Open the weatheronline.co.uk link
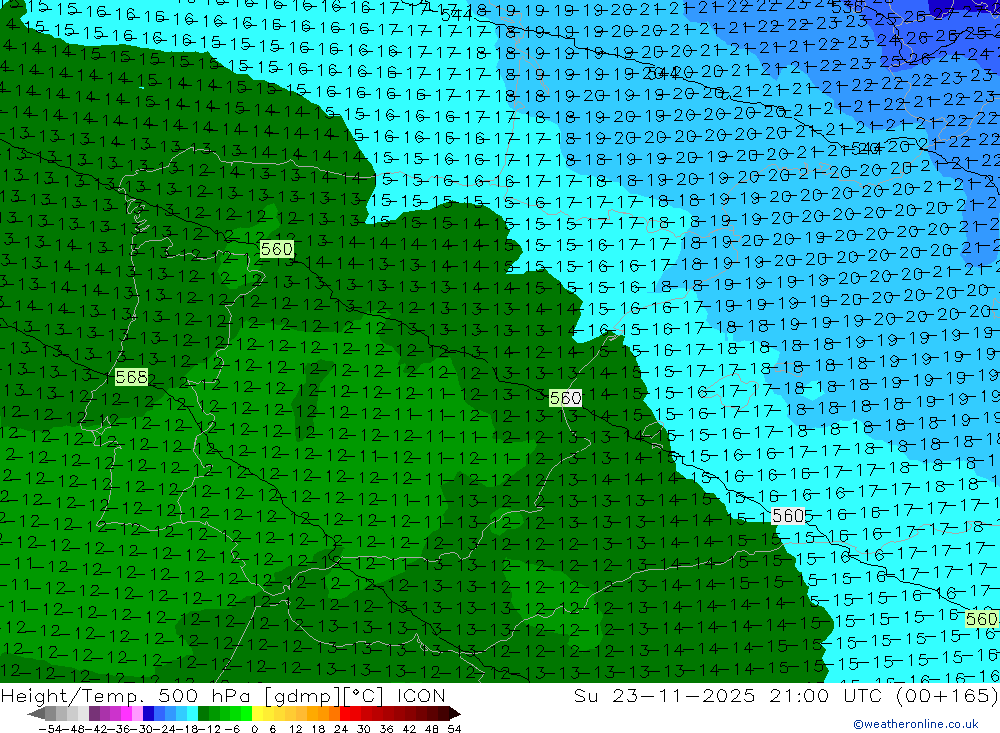Image resolution: width=1000 pixels, height=733 pixels. (x=916, y=724)
